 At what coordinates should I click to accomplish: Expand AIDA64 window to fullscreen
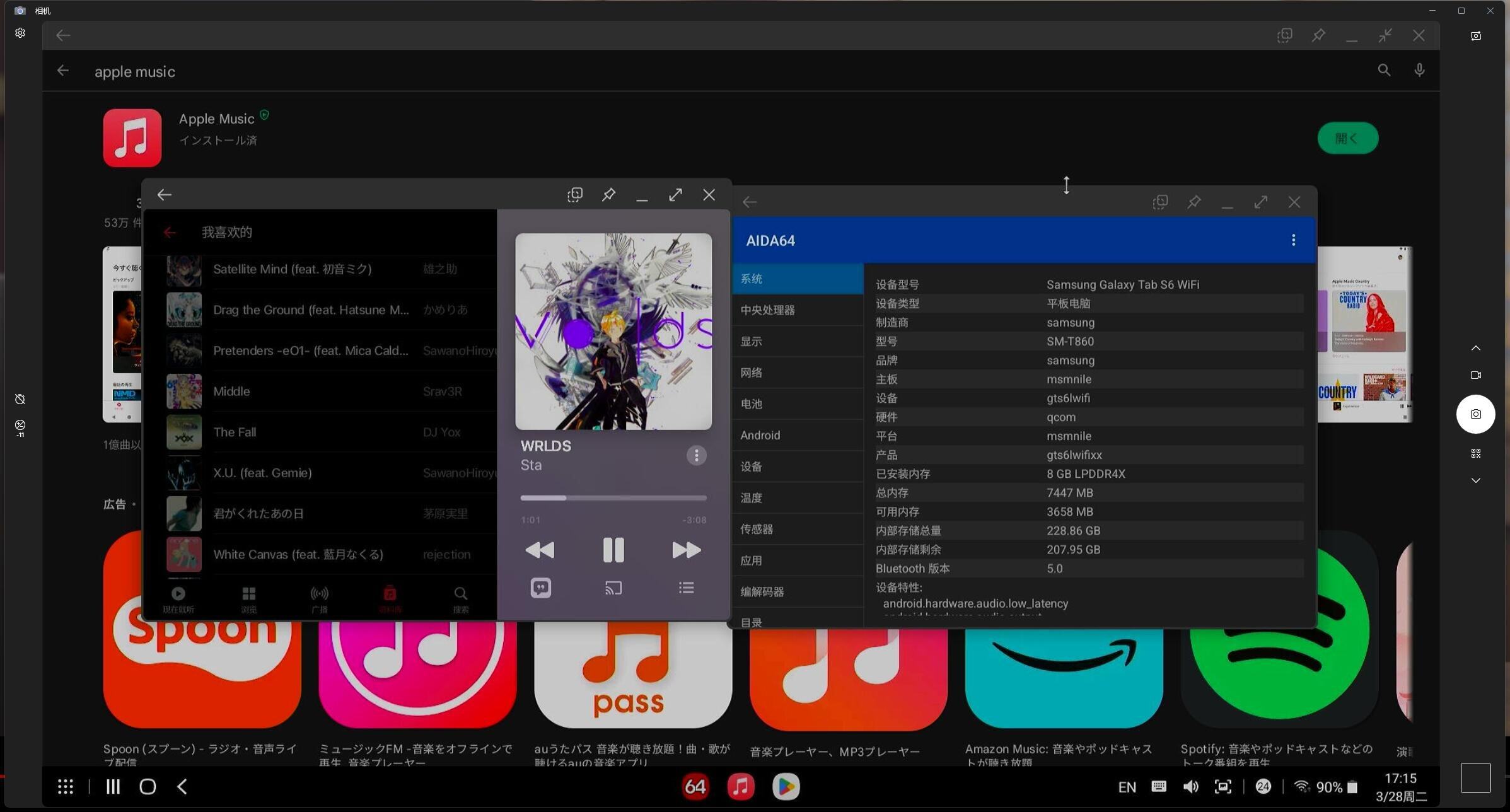coord(1260,202)
